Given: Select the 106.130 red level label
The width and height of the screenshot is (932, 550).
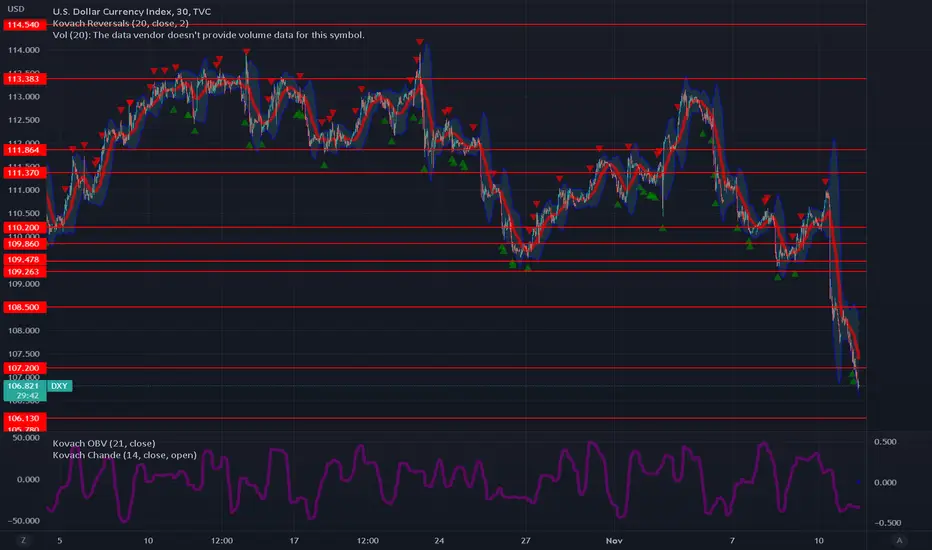Looking at the screenshot, I should point(24,419).
